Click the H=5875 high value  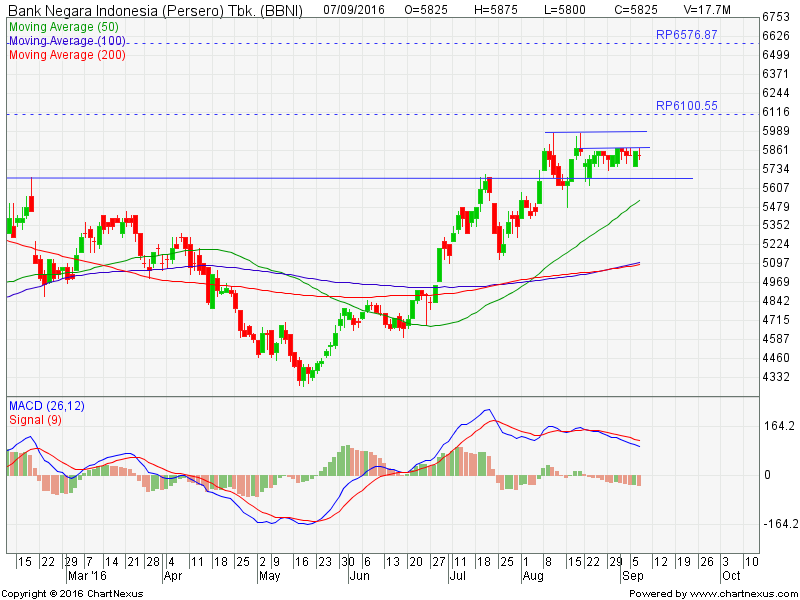click(x=497, y=10)
